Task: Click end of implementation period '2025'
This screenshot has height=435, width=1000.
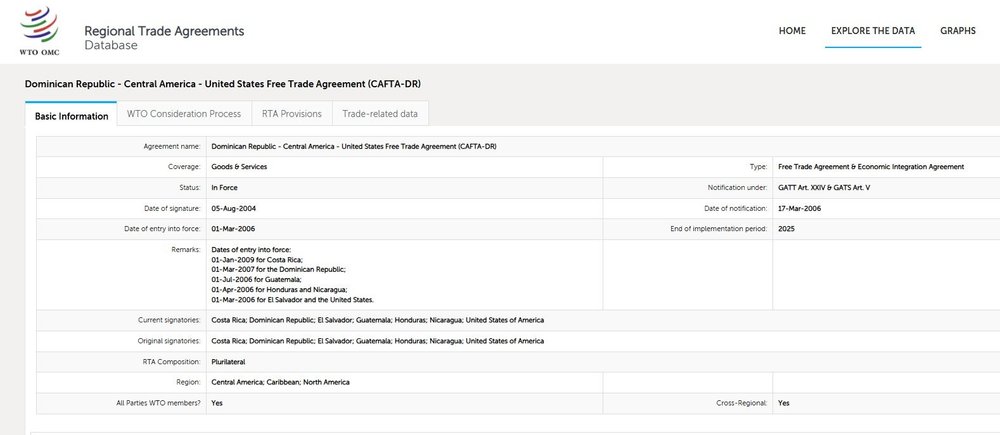Action: (786, 229)
